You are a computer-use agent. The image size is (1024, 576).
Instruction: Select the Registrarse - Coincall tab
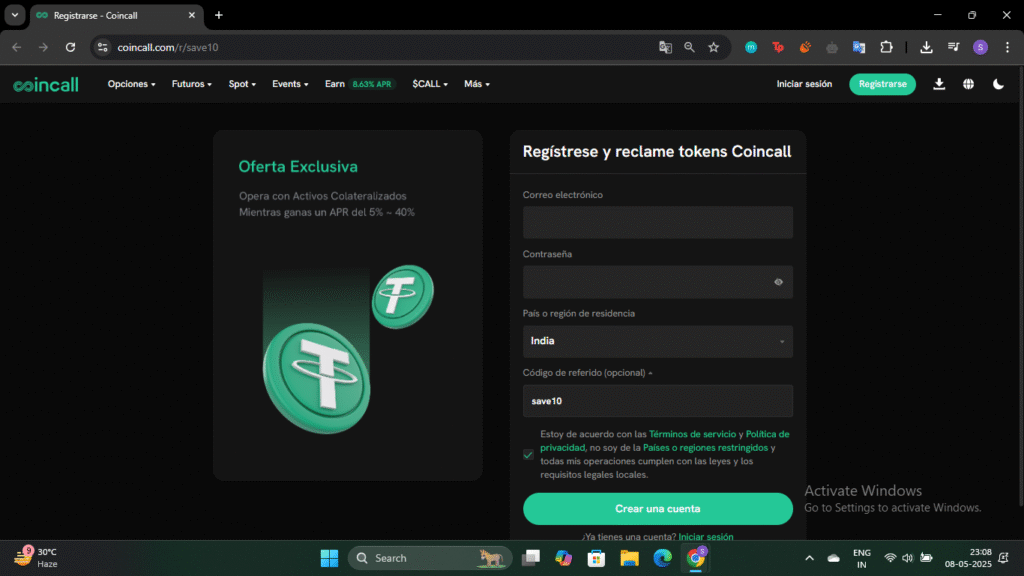[x=116, y=15]
